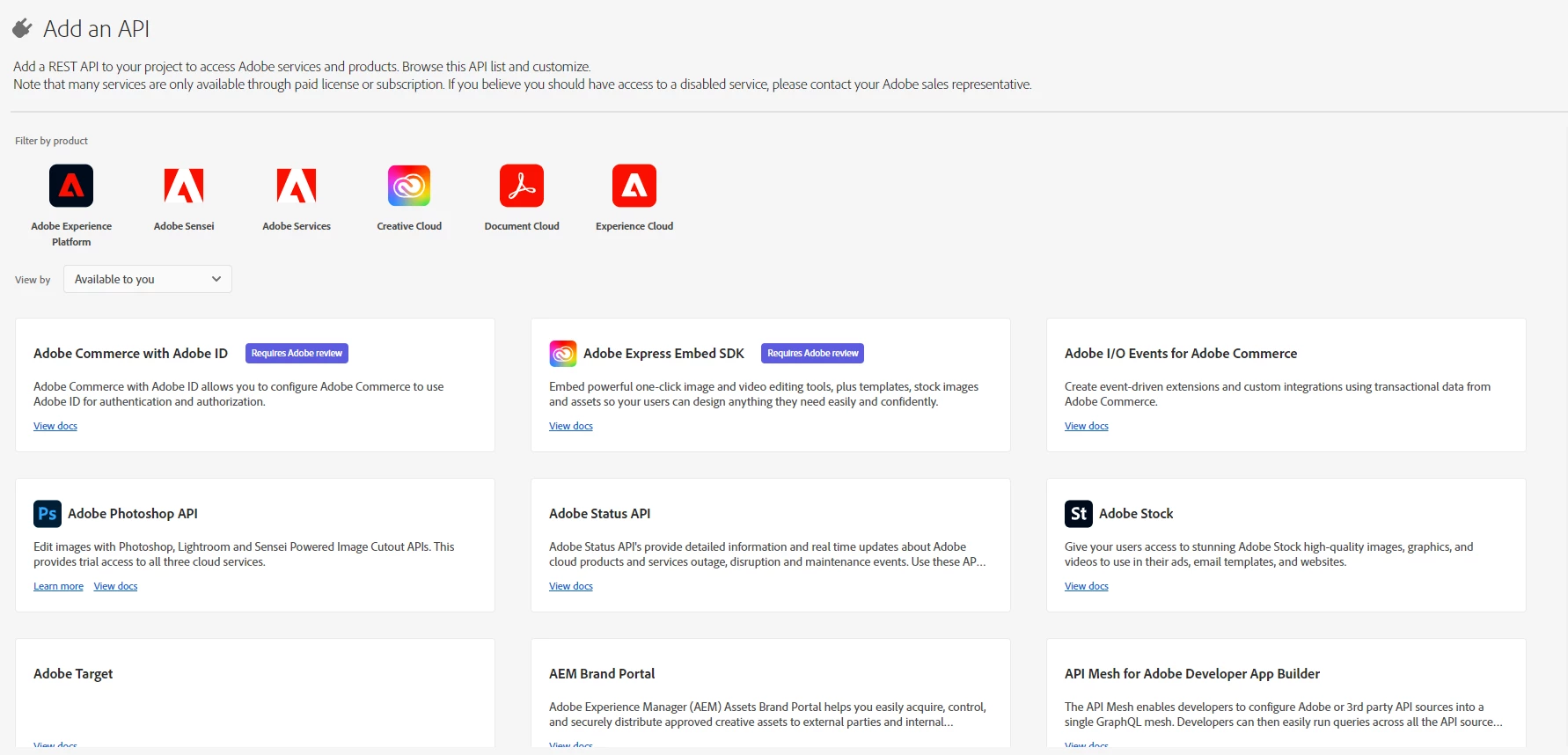This screenshot has height=755, width=1568.
Task: Click Learn more for Adobe Photoshop API
Action: click(x=58, y=586)
